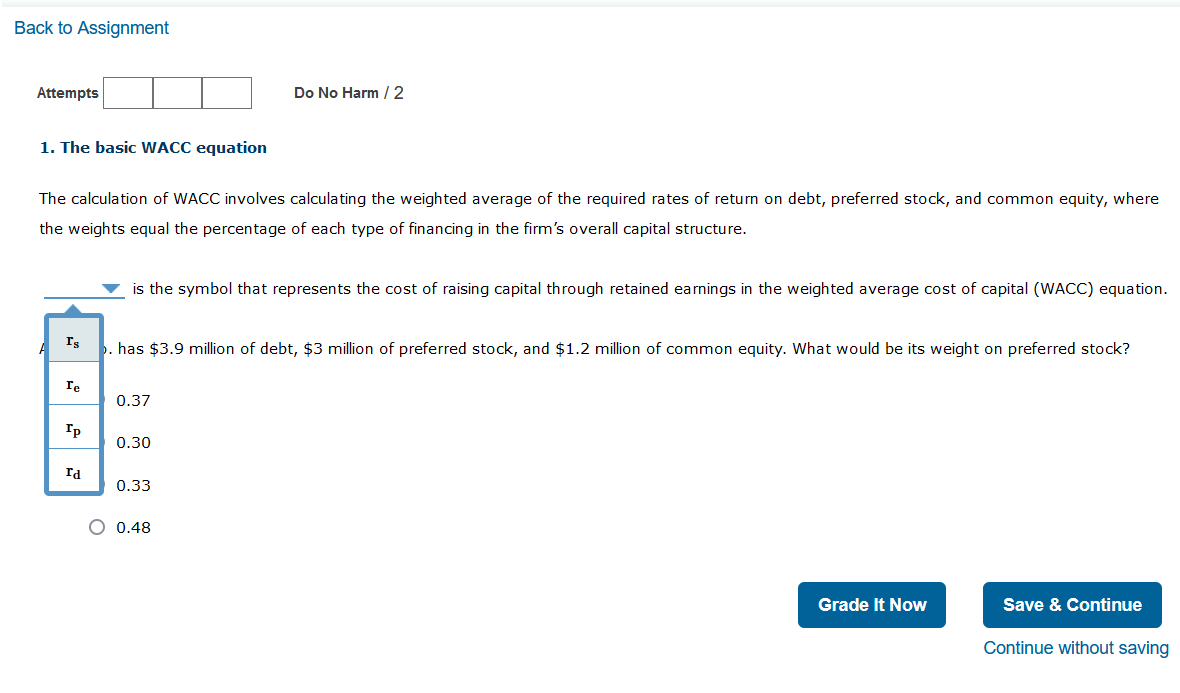Open the Back to Assignment link
The width and height of the screenshot is (1180, 693).
(x=91, y=28)
